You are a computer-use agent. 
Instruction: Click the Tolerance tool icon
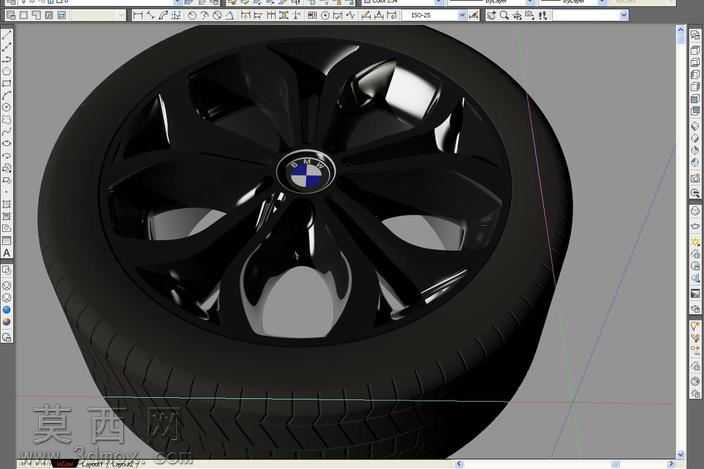pyautogui.click(x=312, y=15)
